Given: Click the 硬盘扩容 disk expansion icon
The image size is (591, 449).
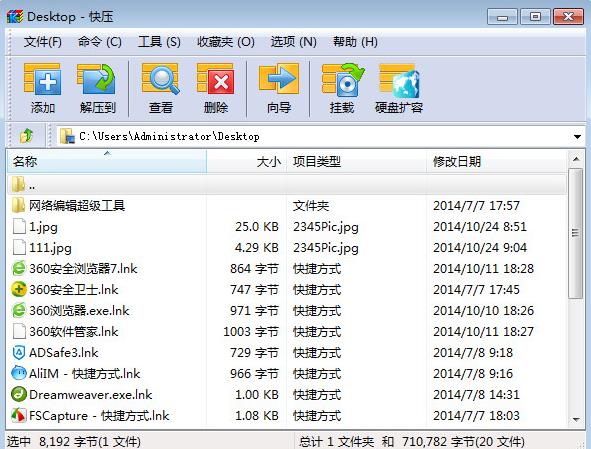Looking at the screenshot, I should point(399,80).
